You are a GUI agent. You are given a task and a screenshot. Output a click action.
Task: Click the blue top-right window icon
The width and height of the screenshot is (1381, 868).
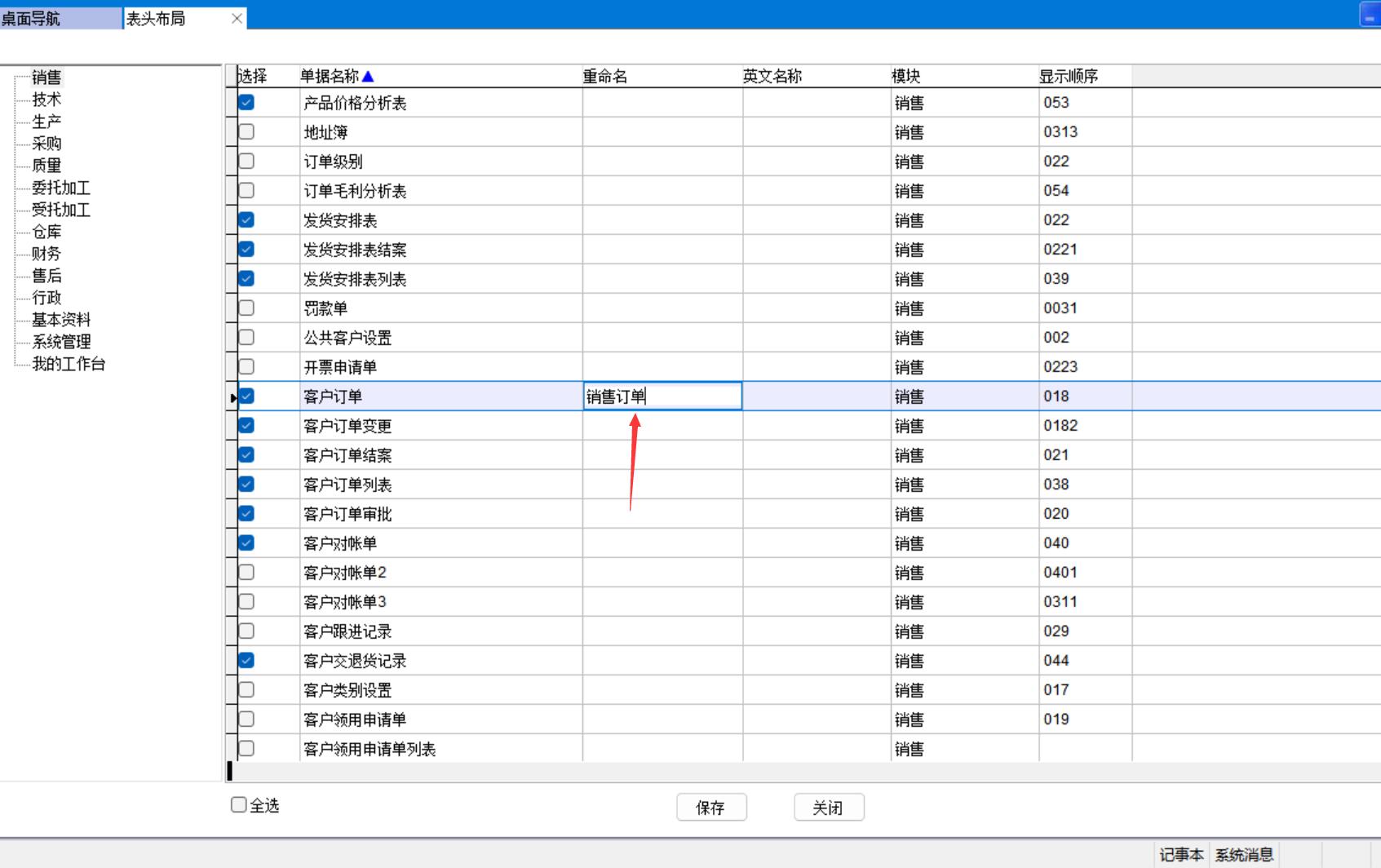pos(1370,15)
